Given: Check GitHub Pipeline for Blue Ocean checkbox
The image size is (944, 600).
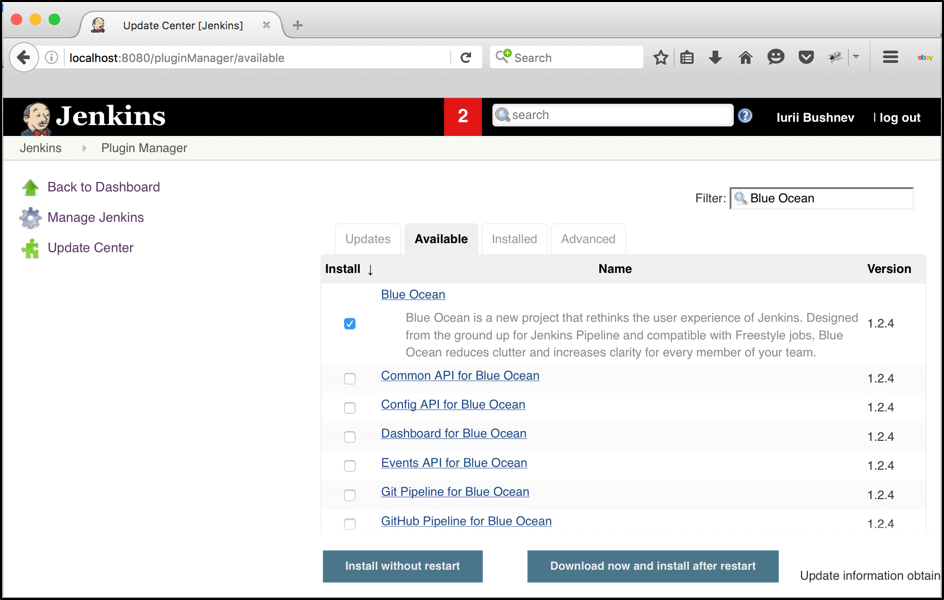Looking at the screenshot, I should (x=350, y=524).
